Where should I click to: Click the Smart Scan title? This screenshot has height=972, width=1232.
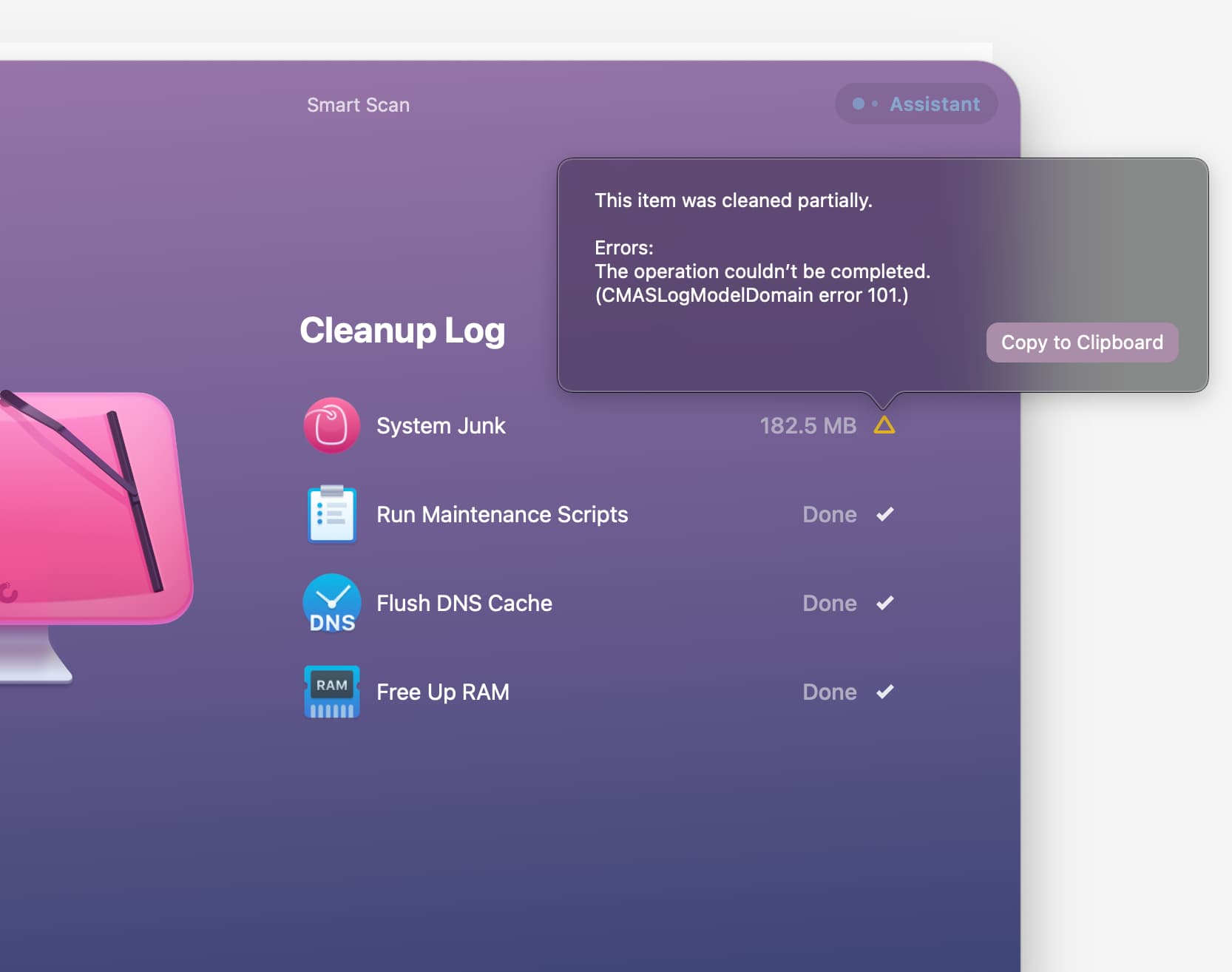click(x=358, y=105)
